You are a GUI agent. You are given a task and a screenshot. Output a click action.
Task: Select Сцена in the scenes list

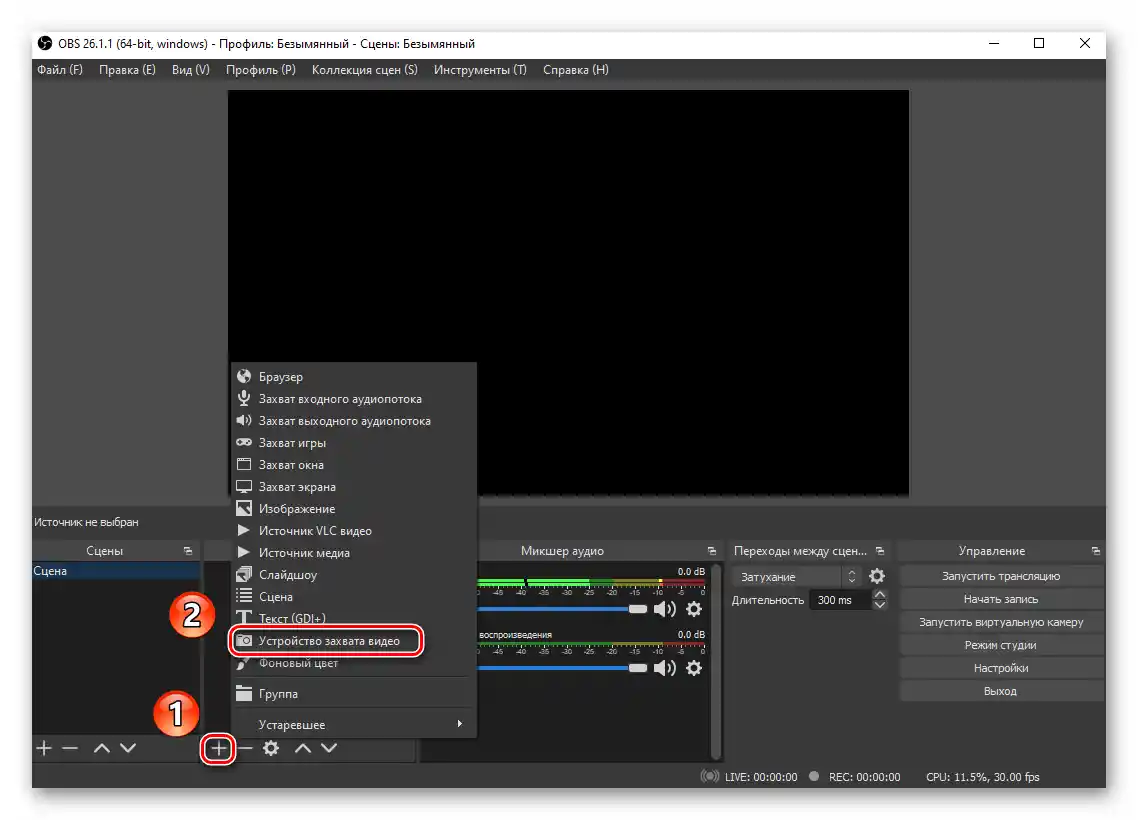click(x=115, y=571)
